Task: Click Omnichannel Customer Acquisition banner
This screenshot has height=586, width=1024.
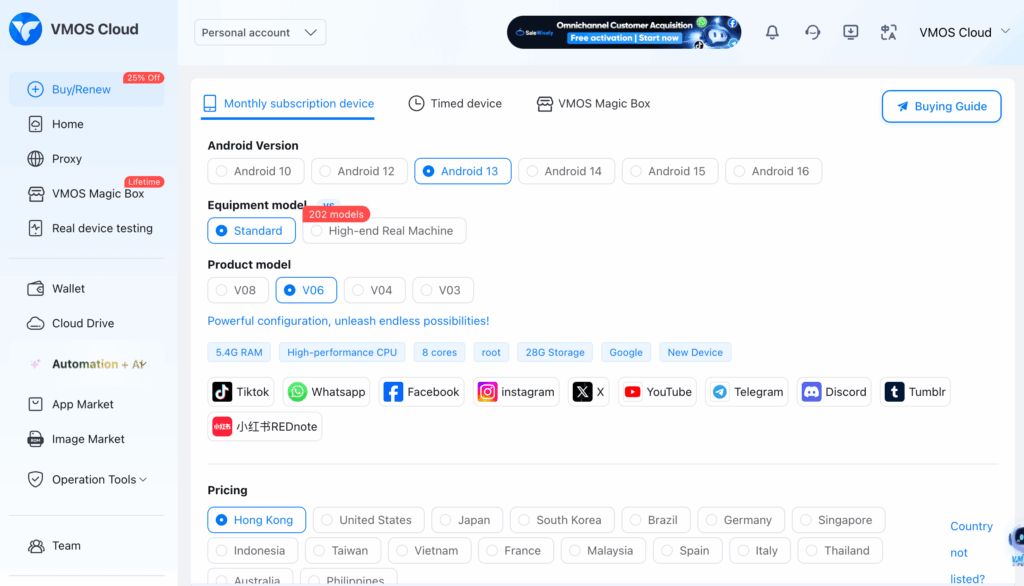Action: (624, 32)
